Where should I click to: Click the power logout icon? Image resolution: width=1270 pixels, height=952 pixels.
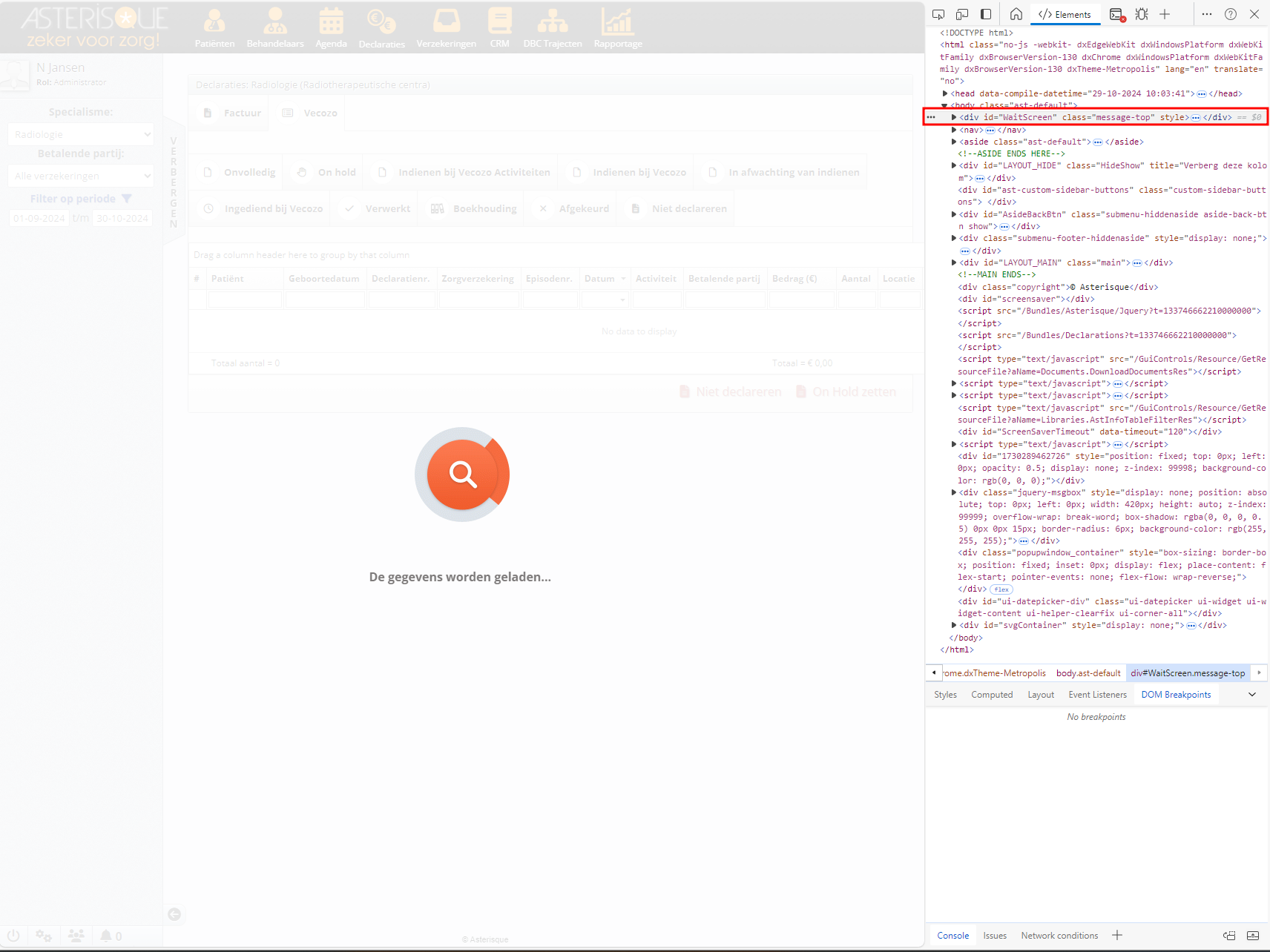tap(13, 936)
